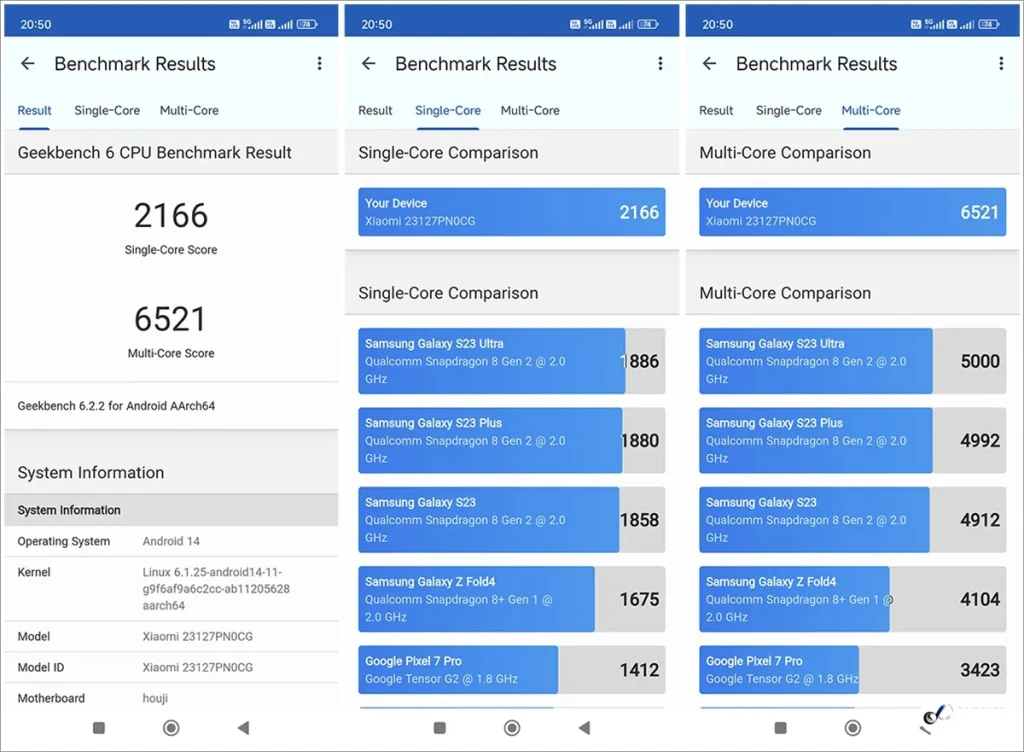This screenshot has width=1024, height=752.
Task: Open the three-dot menu on the Multi-Core Comparison screen
Action: (x=1001, y=63)
